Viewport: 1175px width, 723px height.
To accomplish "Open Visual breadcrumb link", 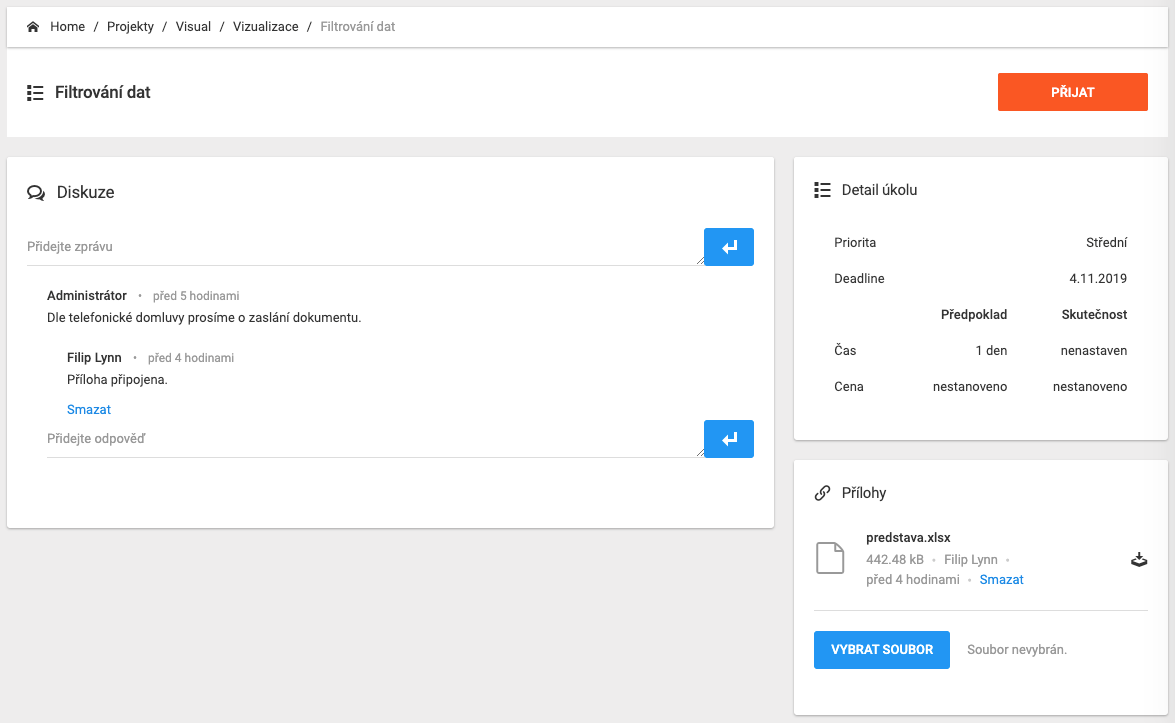I will (x=193, y=27).
